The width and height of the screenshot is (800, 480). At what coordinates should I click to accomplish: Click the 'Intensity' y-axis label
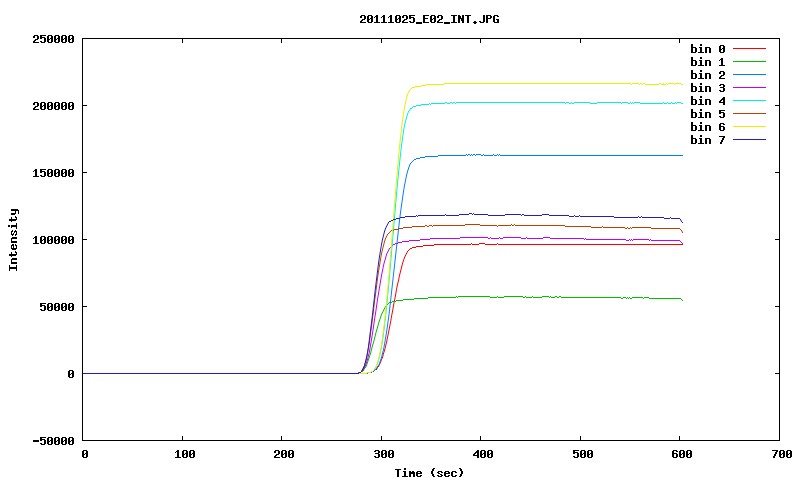tap(13, 239)
